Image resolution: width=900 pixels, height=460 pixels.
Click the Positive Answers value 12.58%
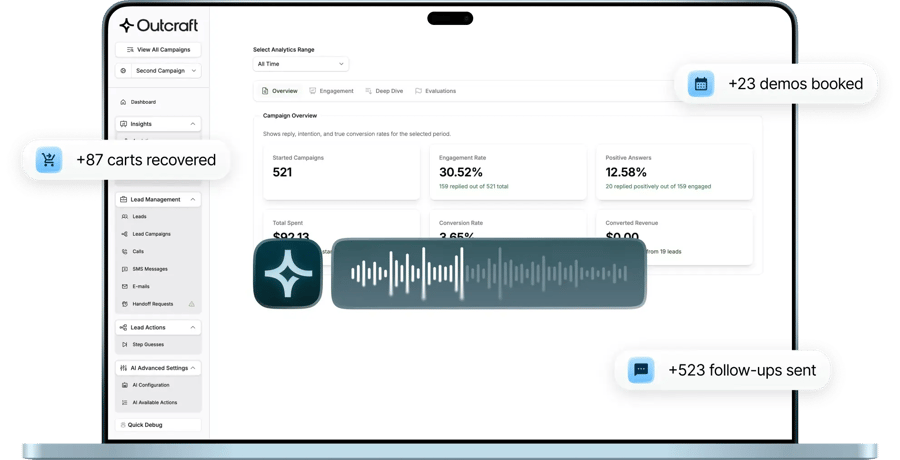click(x=626, y=172)
